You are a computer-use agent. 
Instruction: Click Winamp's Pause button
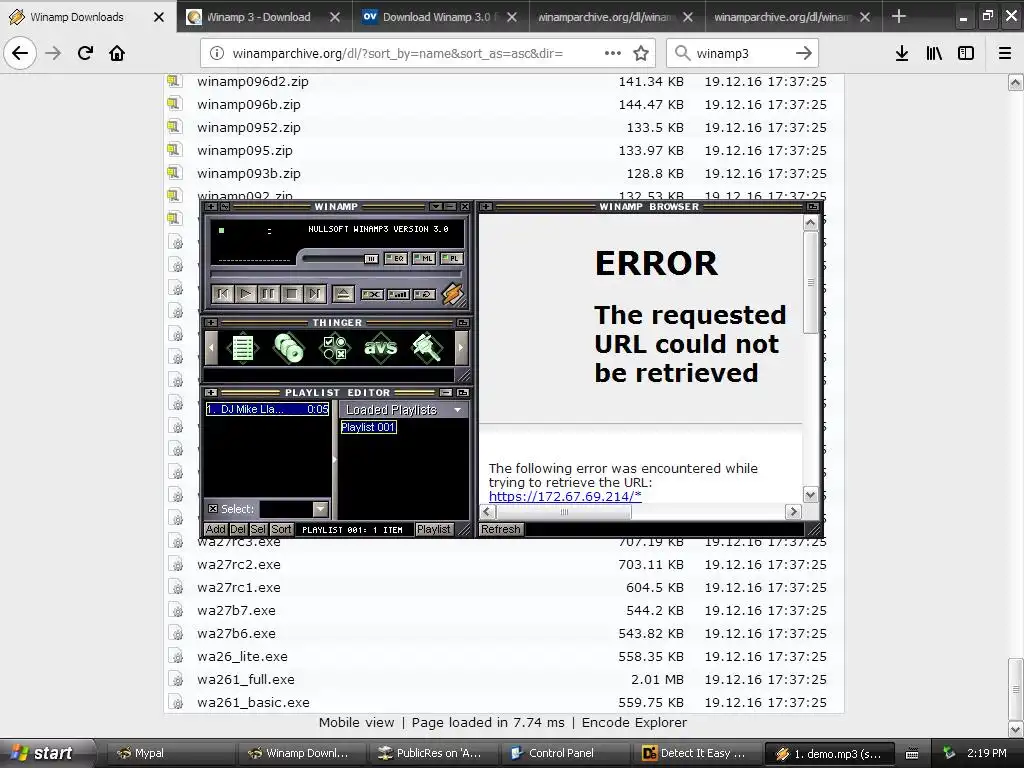click(268, 294)
